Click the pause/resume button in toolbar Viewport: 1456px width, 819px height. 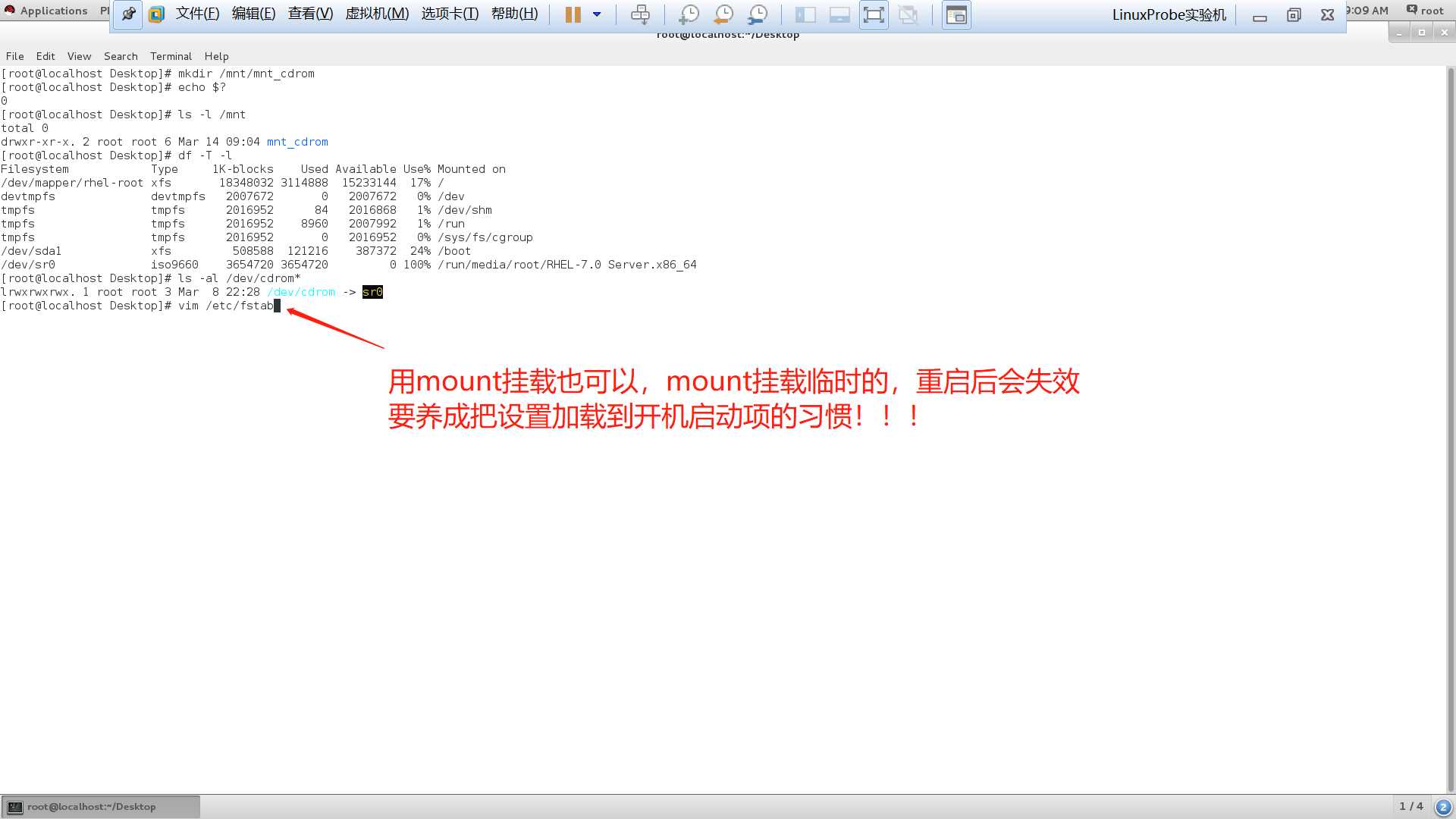point(571,14)
